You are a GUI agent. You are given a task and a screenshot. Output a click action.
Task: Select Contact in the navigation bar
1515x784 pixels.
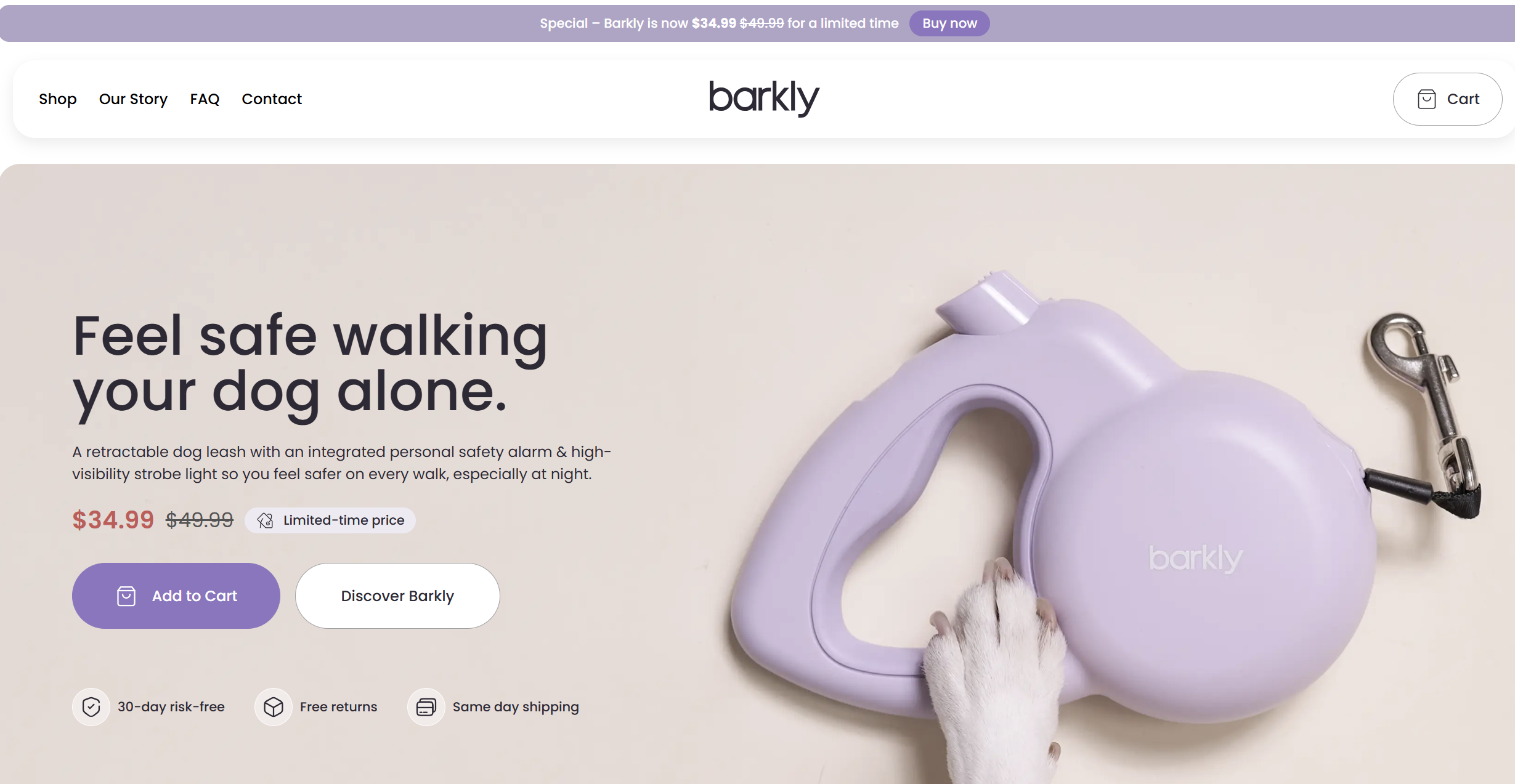(272, 99)
